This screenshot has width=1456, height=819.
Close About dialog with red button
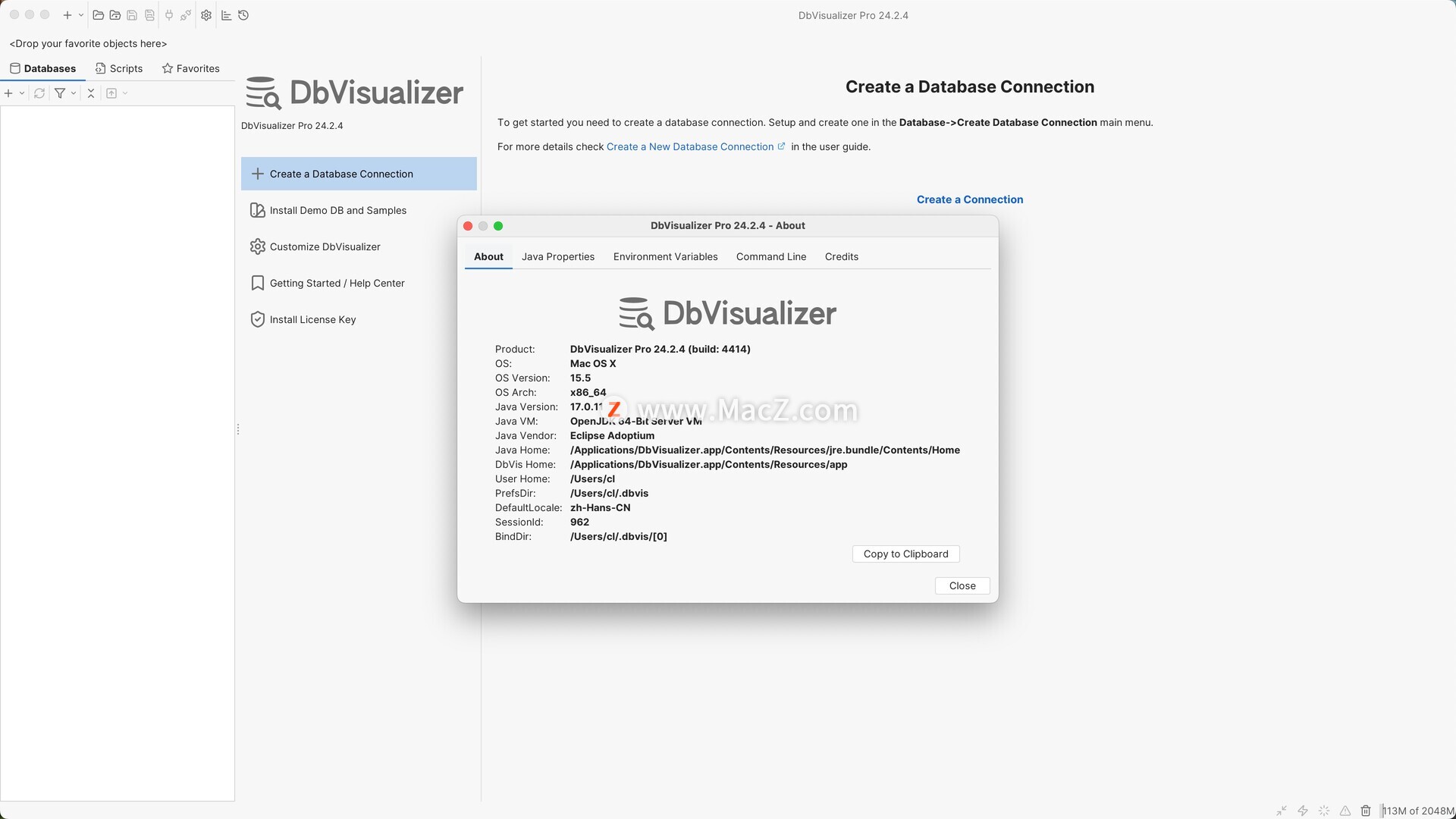[x=468, y=226]
